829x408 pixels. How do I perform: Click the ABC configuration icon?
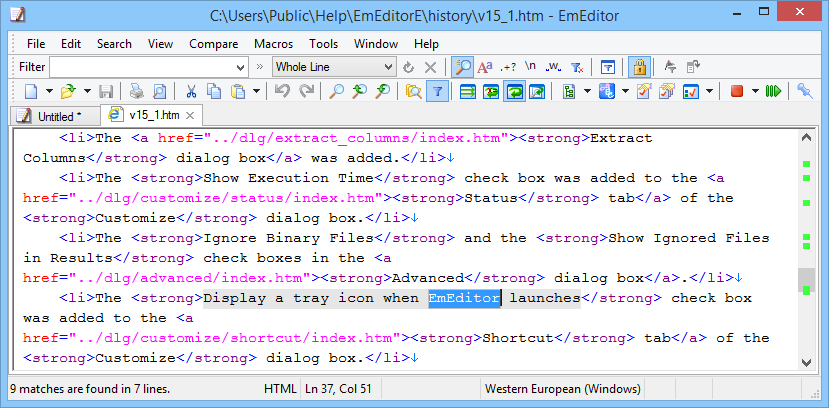[606, 91]
